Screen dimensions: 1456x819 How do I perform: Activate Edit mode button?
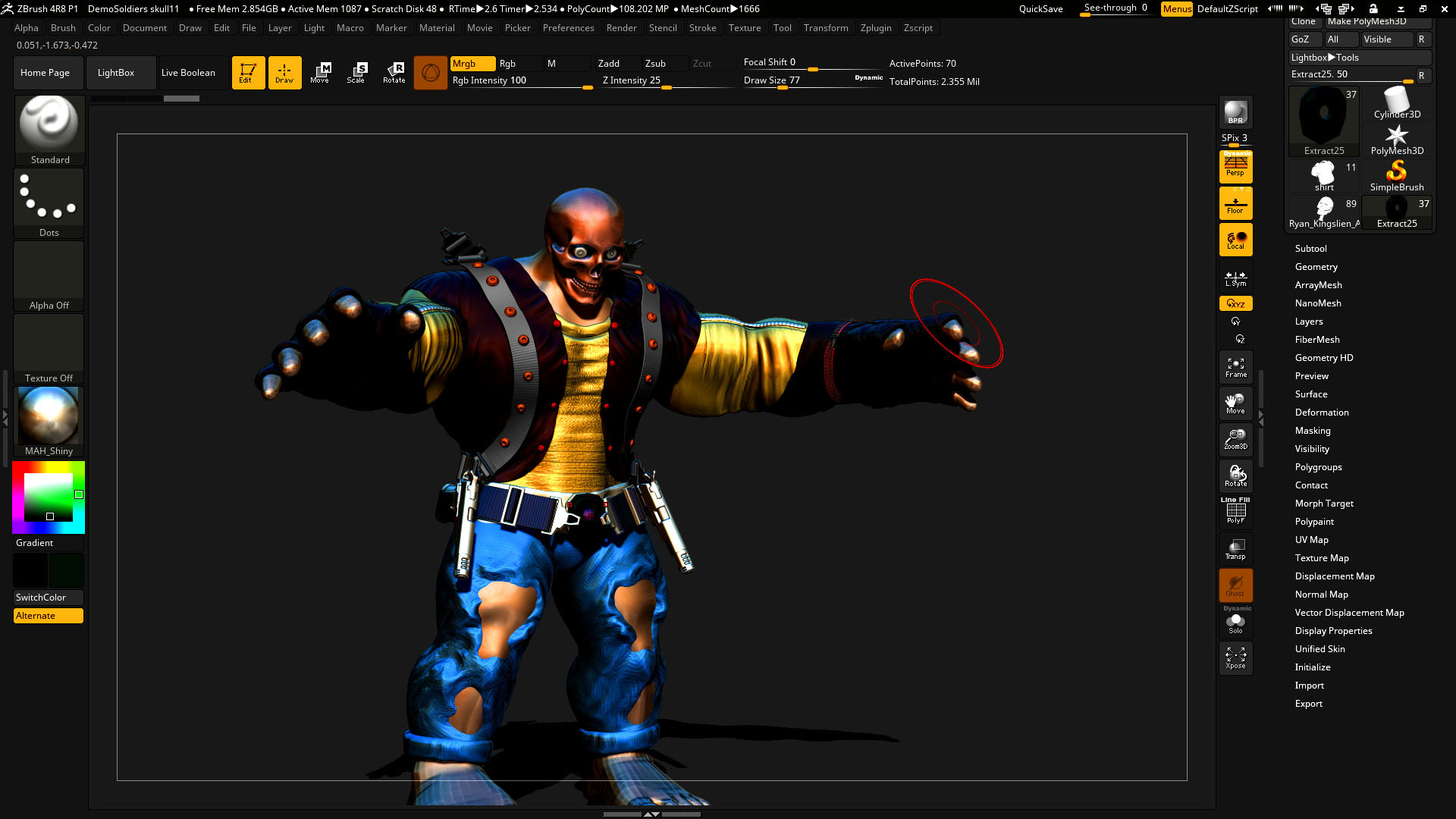click(x=248, y=73)
